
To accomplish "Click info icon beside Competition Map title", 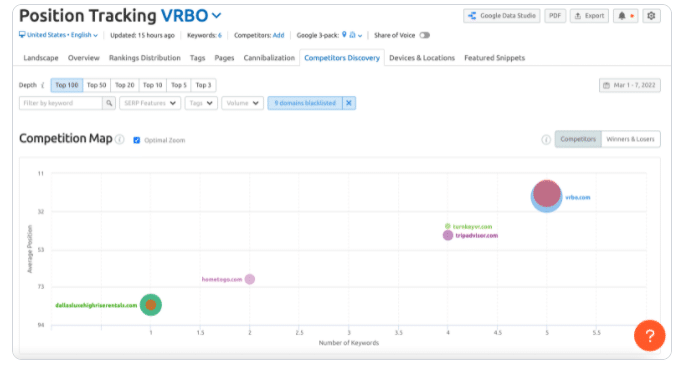I will pos(120,140).
